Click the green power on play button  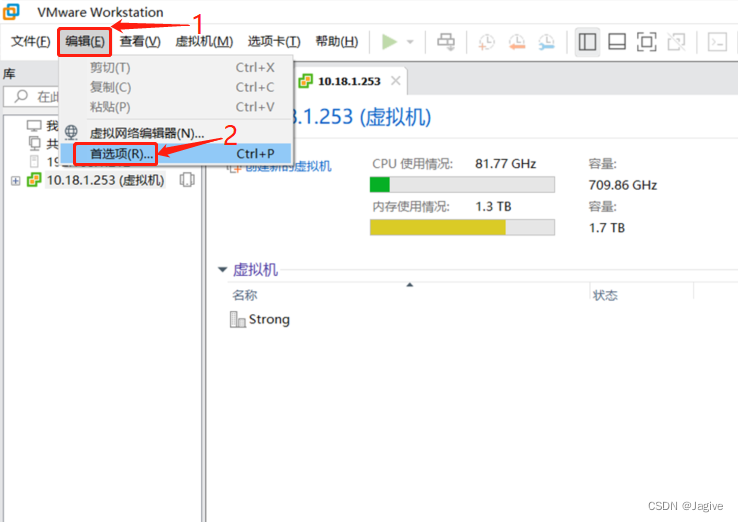pos(389,42)
